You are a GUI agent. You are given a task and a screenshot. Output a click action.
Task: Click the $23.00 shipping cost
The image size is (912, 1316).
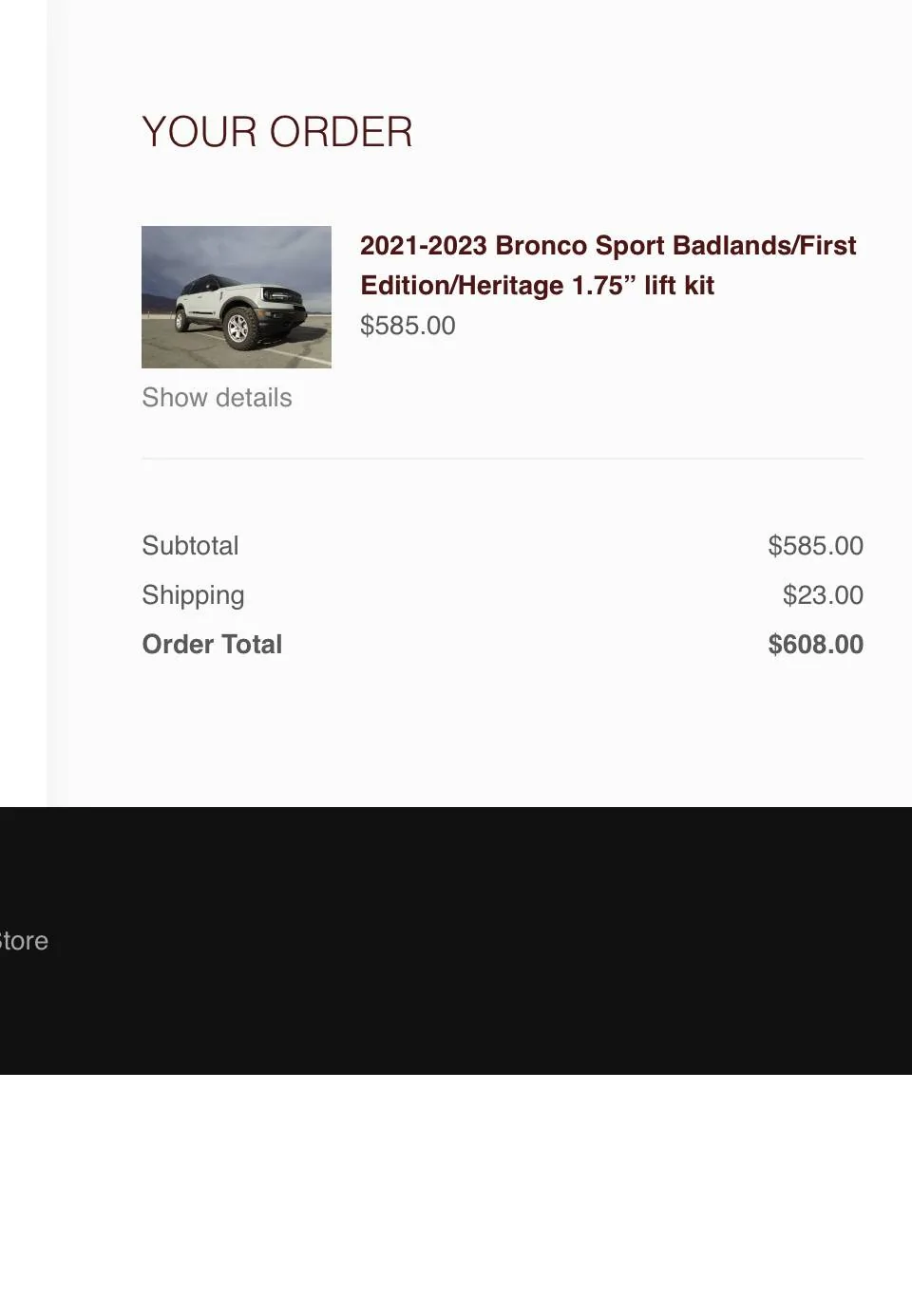823,595
